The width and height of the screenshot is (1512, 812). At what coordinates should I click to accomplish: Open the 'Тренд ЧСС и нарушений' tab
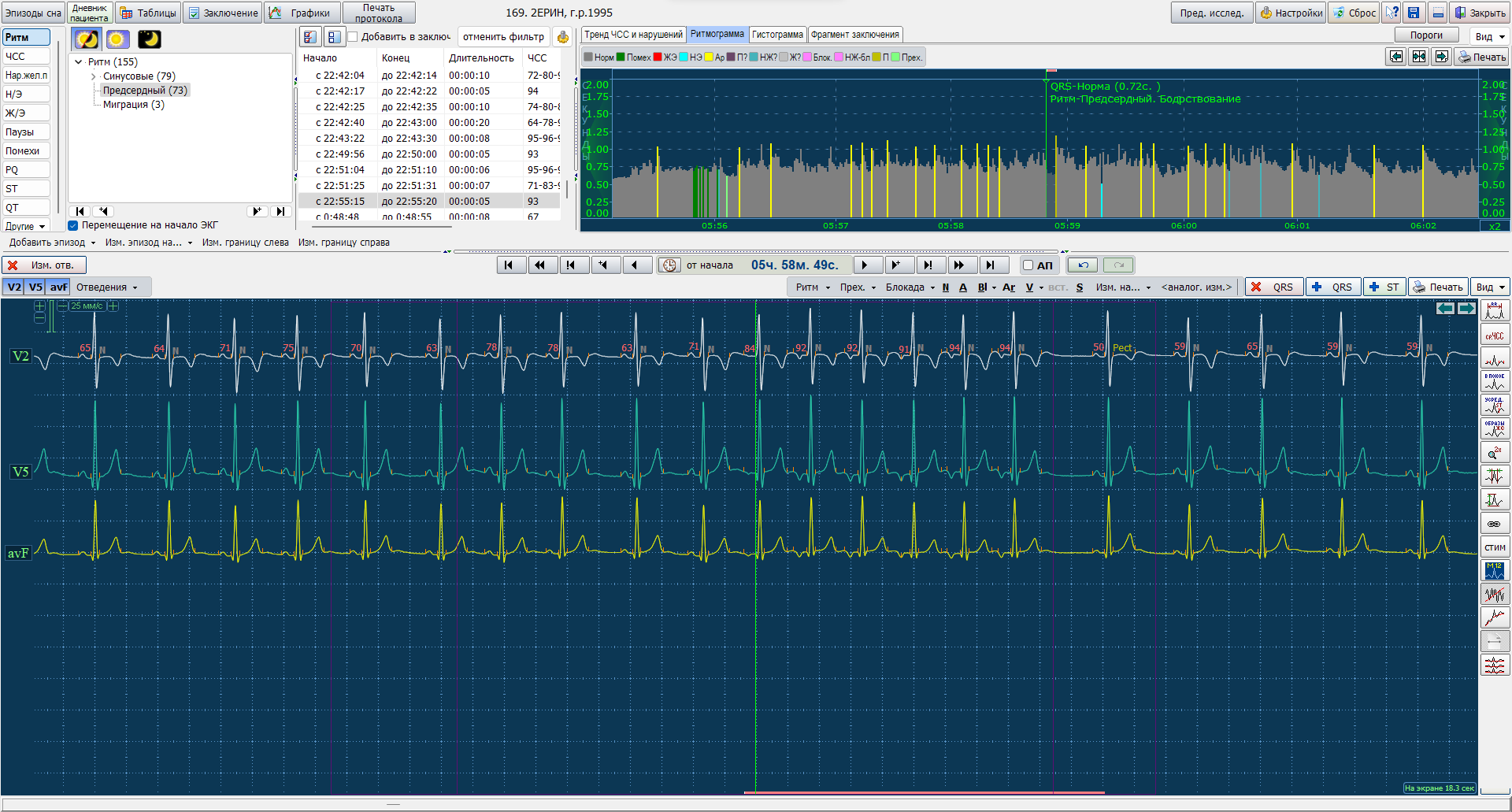[633, 35]
